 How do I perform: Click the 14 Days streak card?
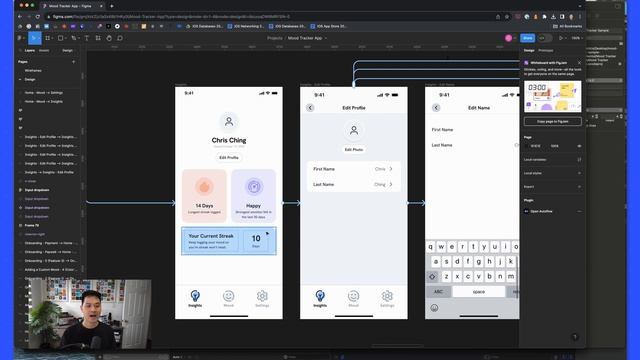[204, 196]
